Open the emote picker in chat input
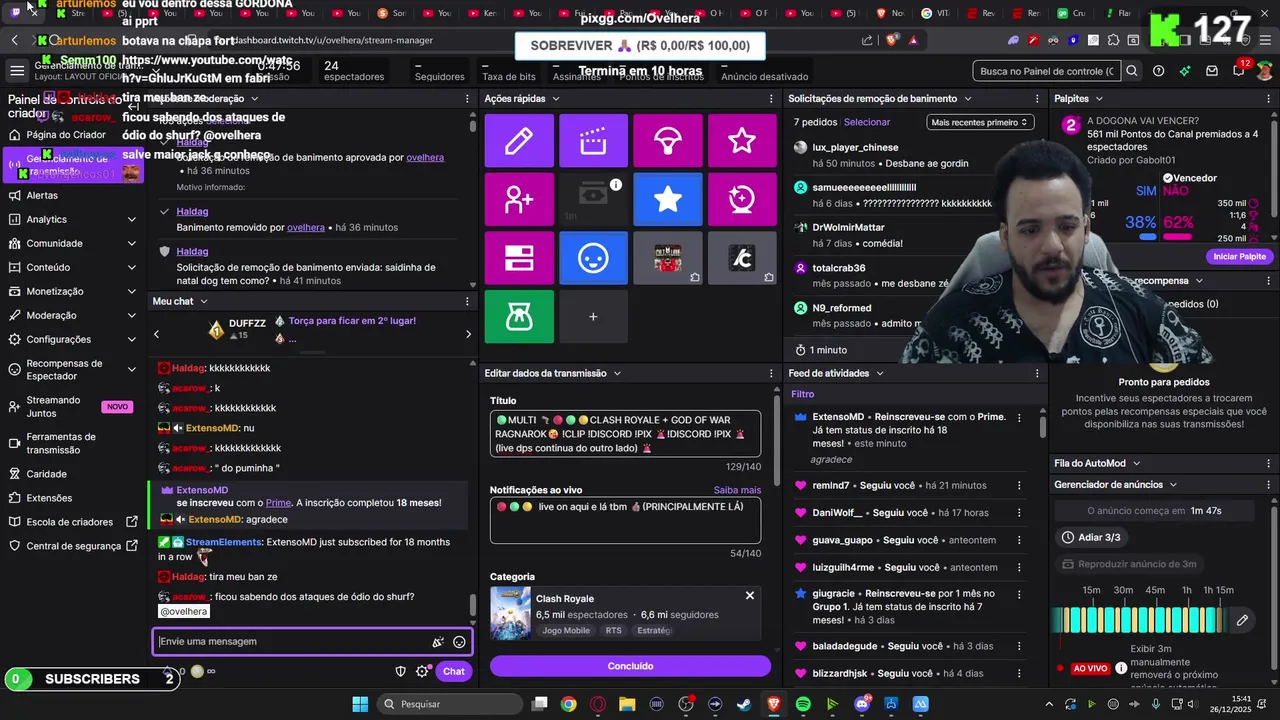 click(x=459, y=642)
